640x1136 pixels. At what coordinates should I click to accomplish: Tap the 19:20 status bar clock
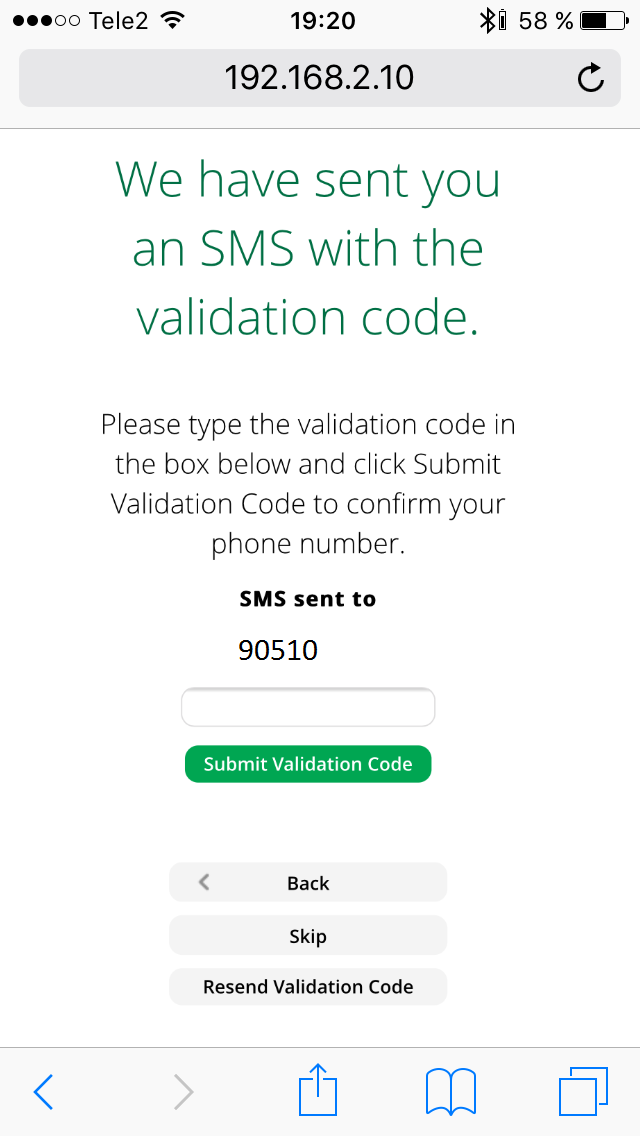(323, 21)
